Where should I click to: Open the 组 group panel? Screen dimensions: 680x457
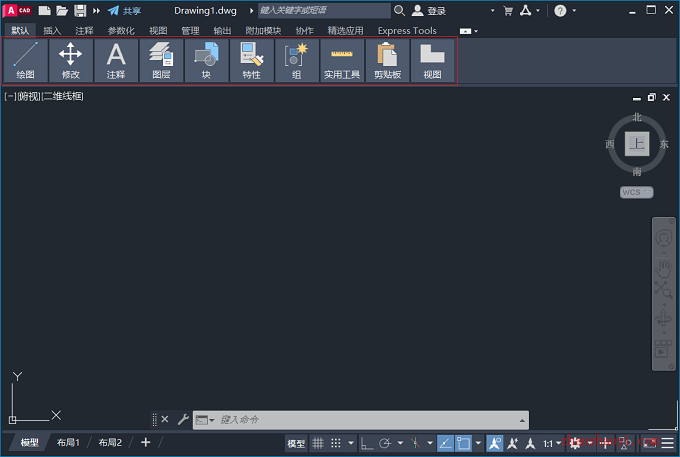point(297,60)
